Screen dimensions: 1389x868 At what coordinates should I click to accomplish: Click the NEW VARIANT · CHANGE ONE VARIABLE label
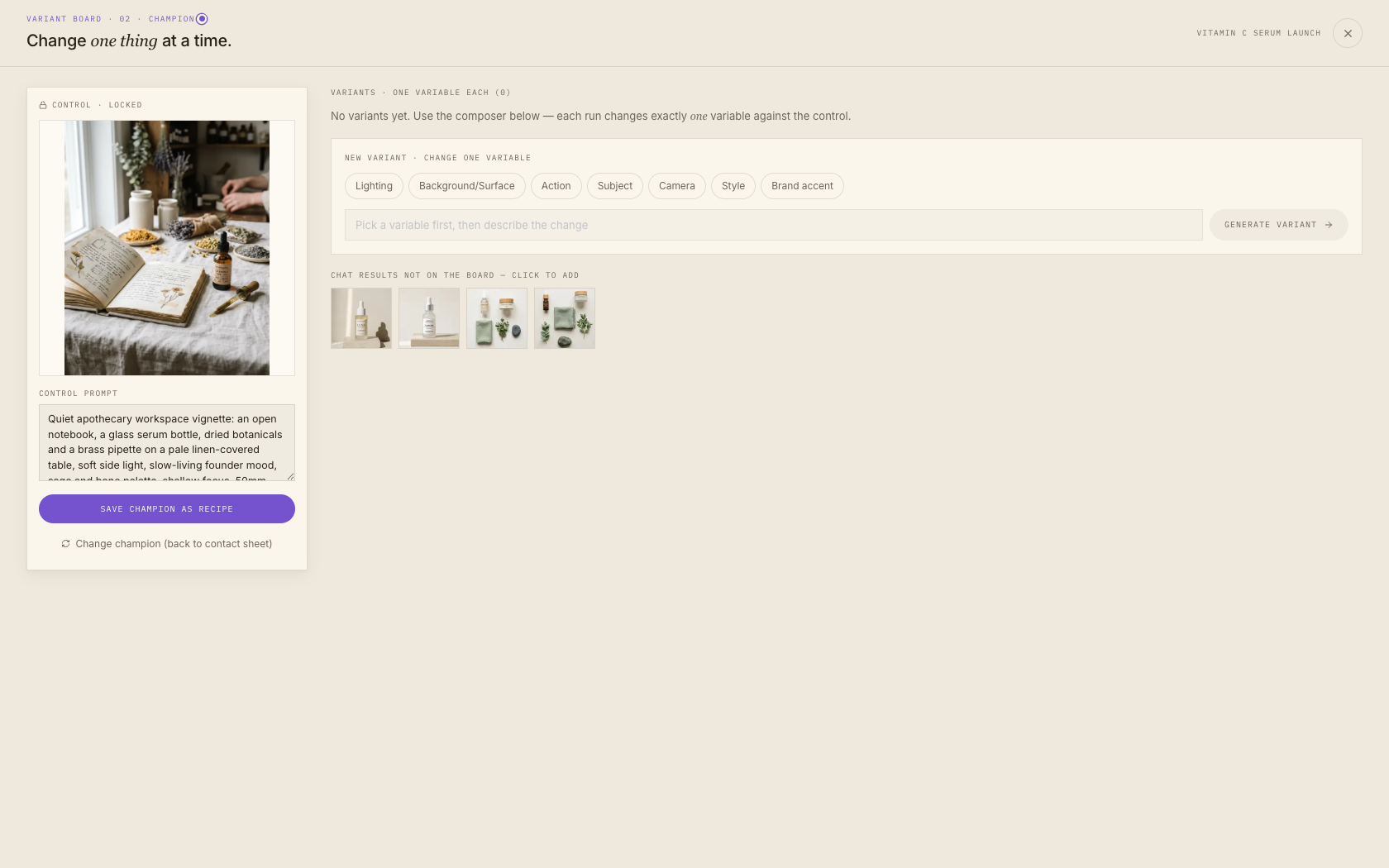pos(438,158)
